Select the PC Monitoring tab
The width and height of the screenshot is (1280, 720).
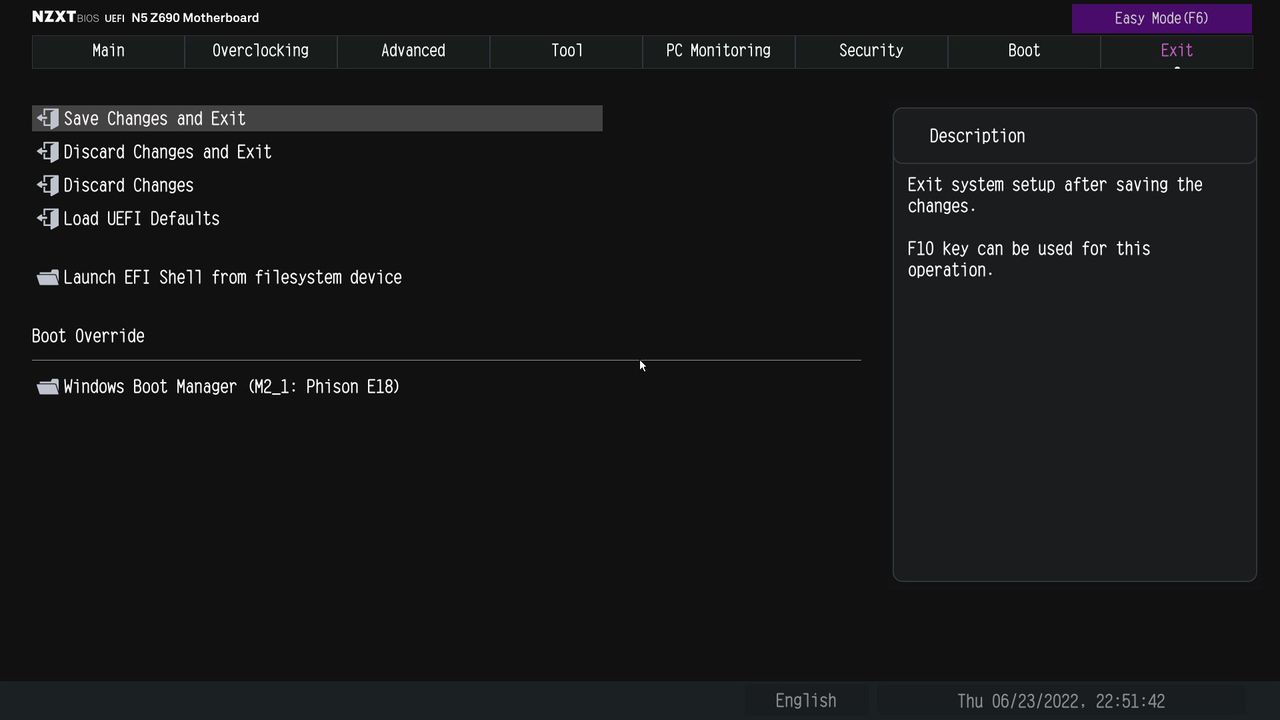tap(719, 51)
